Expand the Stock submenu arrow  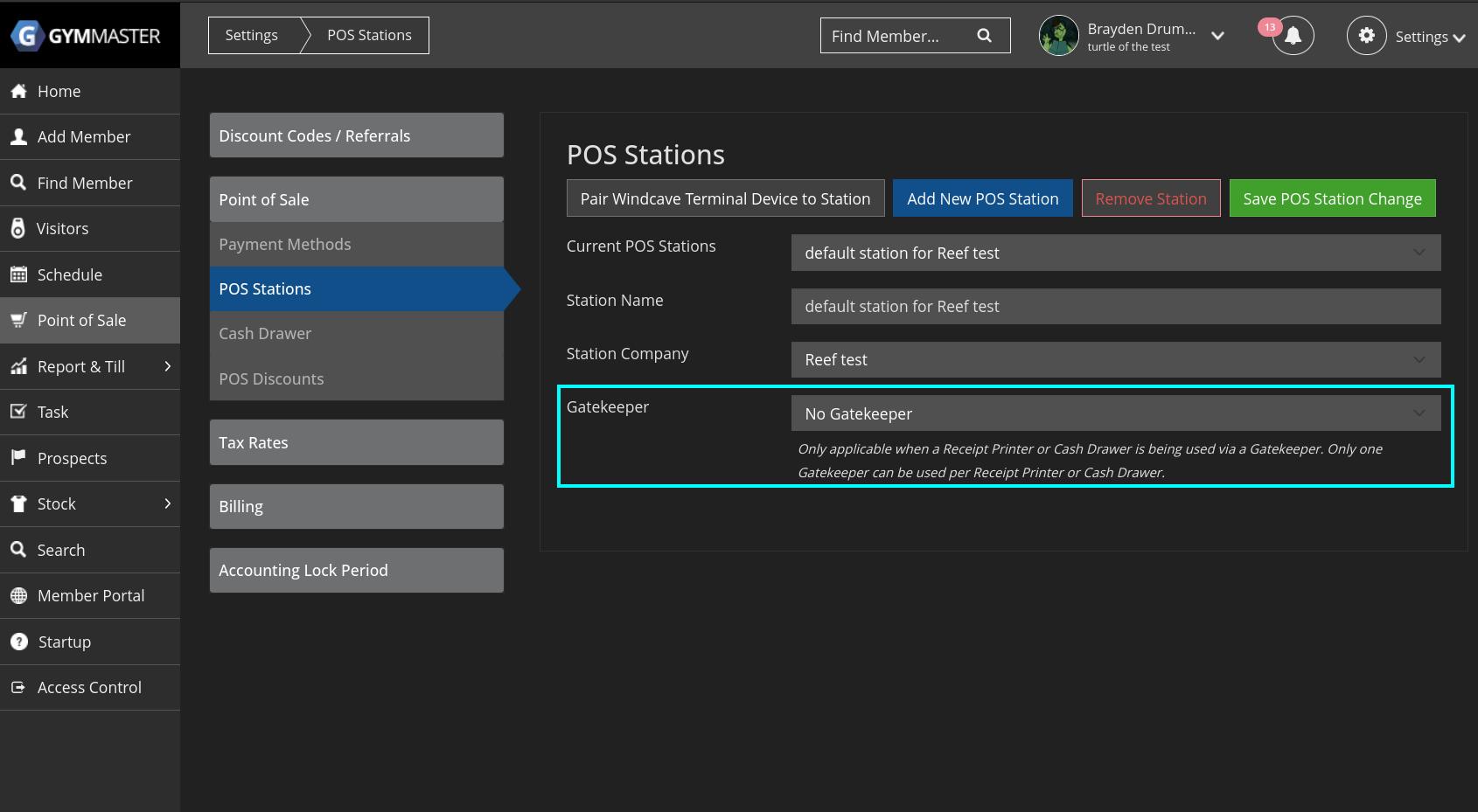(x=167, y=503)
